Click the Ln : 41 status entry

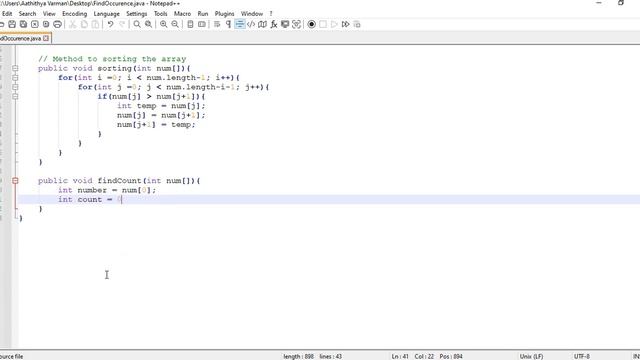(x=400, y=356)
